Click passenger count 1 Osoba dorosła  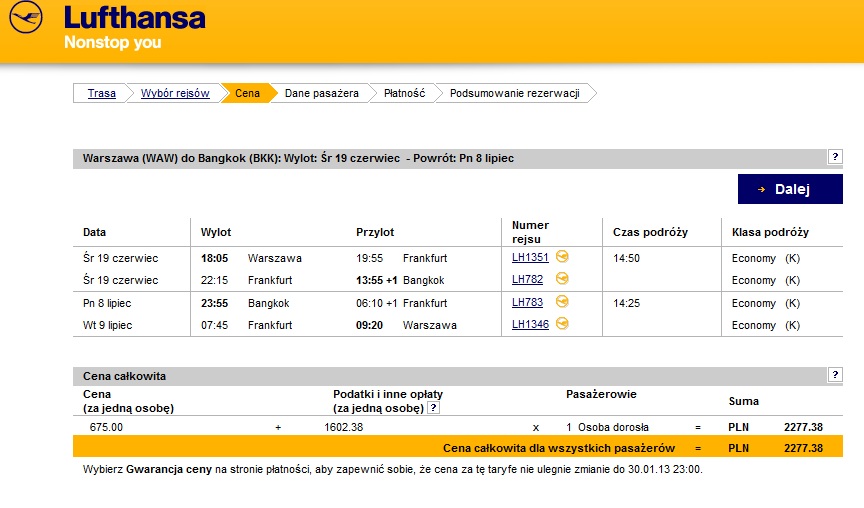[608, 427]
